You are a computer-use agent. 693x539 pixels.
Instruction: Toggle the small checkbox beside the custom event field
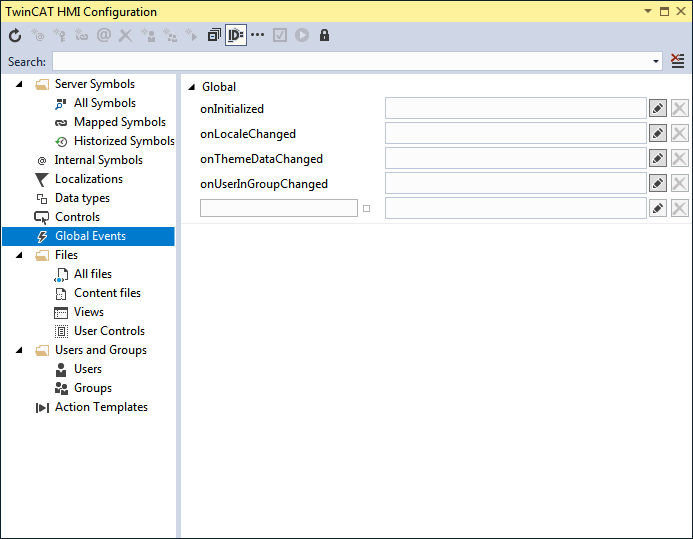coord(366,209)
